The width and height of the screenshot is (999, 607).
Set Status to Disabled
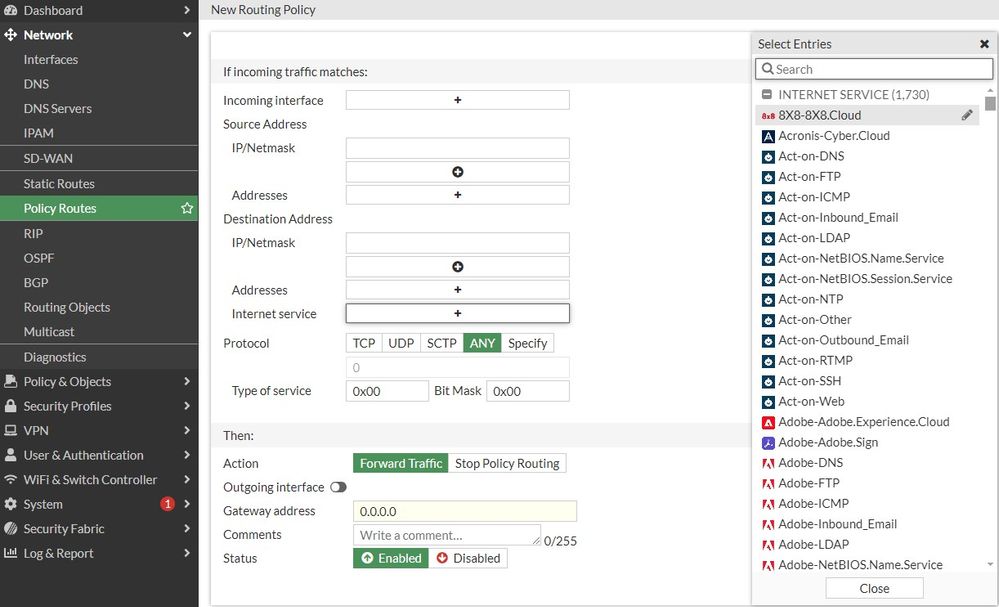tap(469, 558)
